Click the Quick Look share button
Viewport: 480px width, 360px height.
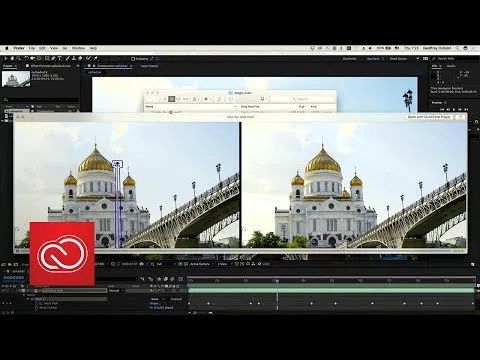pos(460,117)
